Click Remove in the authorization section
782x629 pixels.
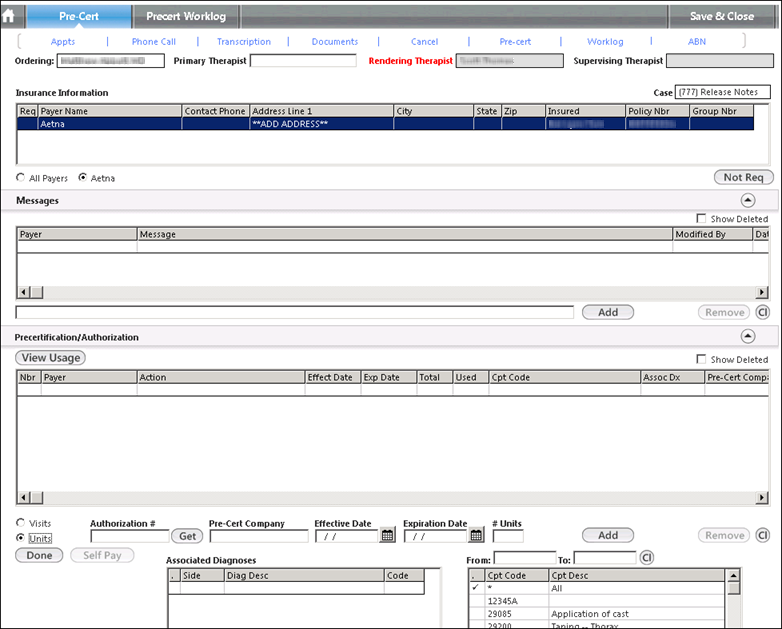click(724, 536)
